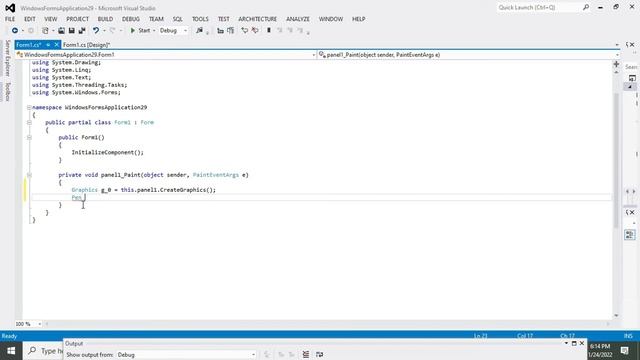Open the ARCHITECTURE menu

[x=258, y=19]
